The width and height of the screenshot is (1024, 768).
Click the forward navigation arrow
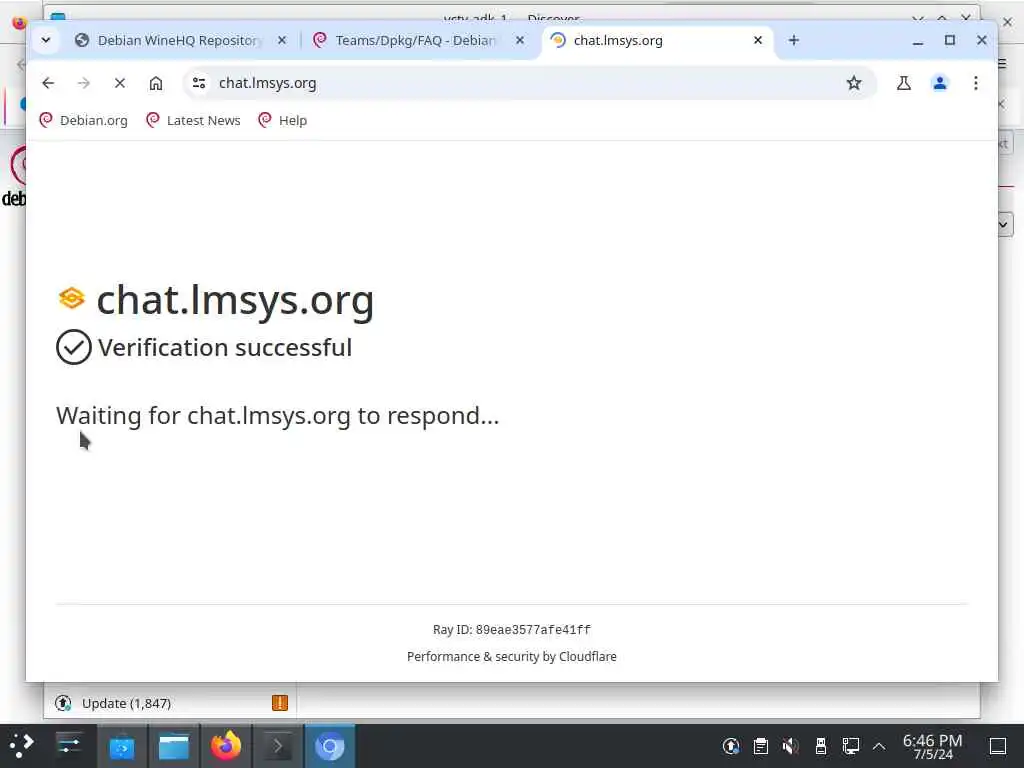pos(84,83)
